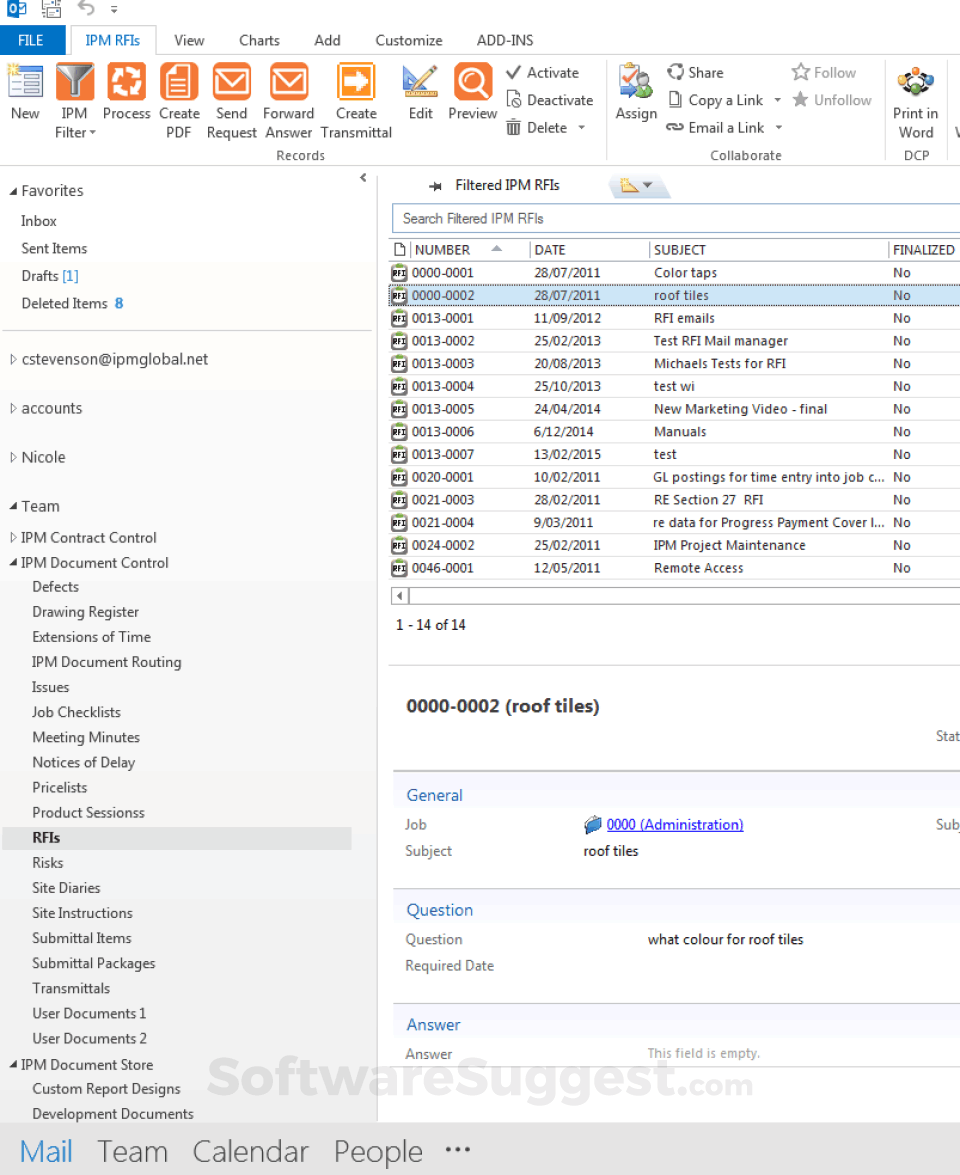Click the horizontal scrollbar left arrow
960x1175 pixels.
(399, 596)
